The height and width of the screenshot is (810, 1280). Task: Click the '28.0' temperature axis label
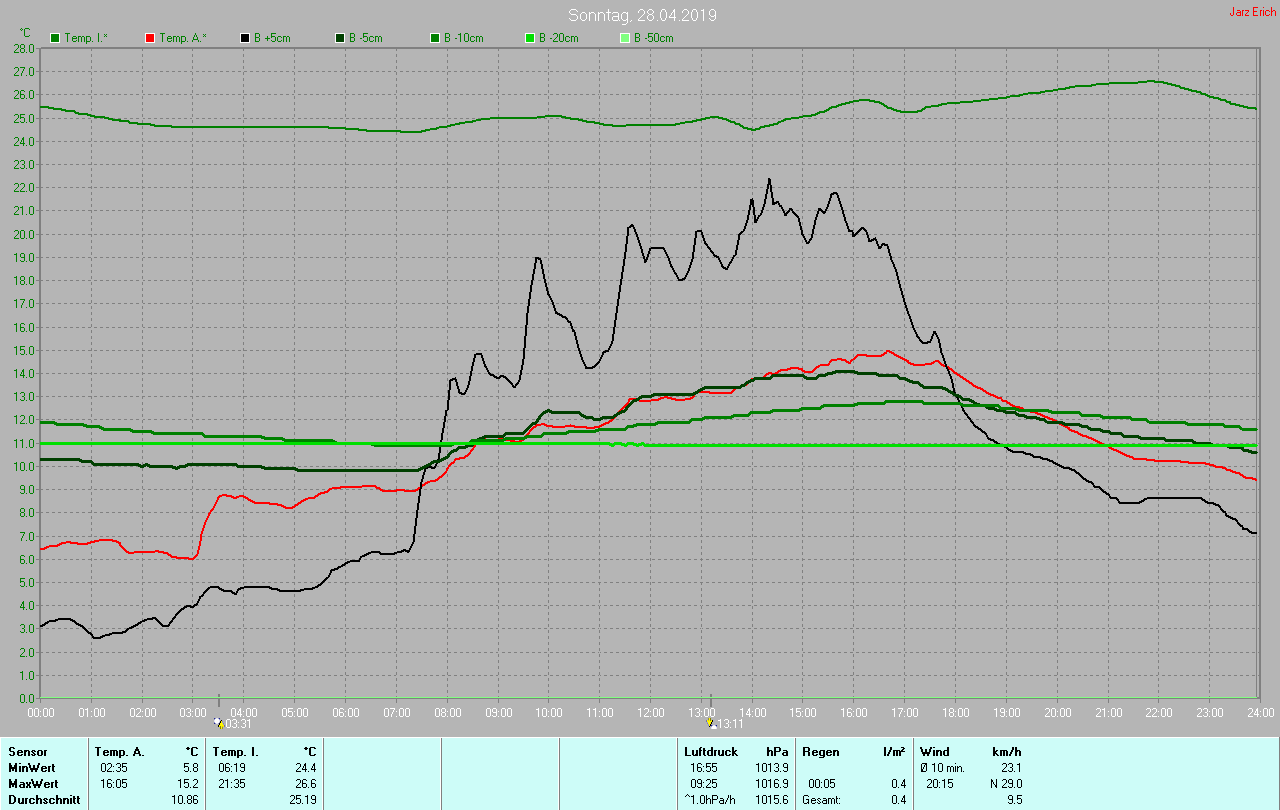25,48
